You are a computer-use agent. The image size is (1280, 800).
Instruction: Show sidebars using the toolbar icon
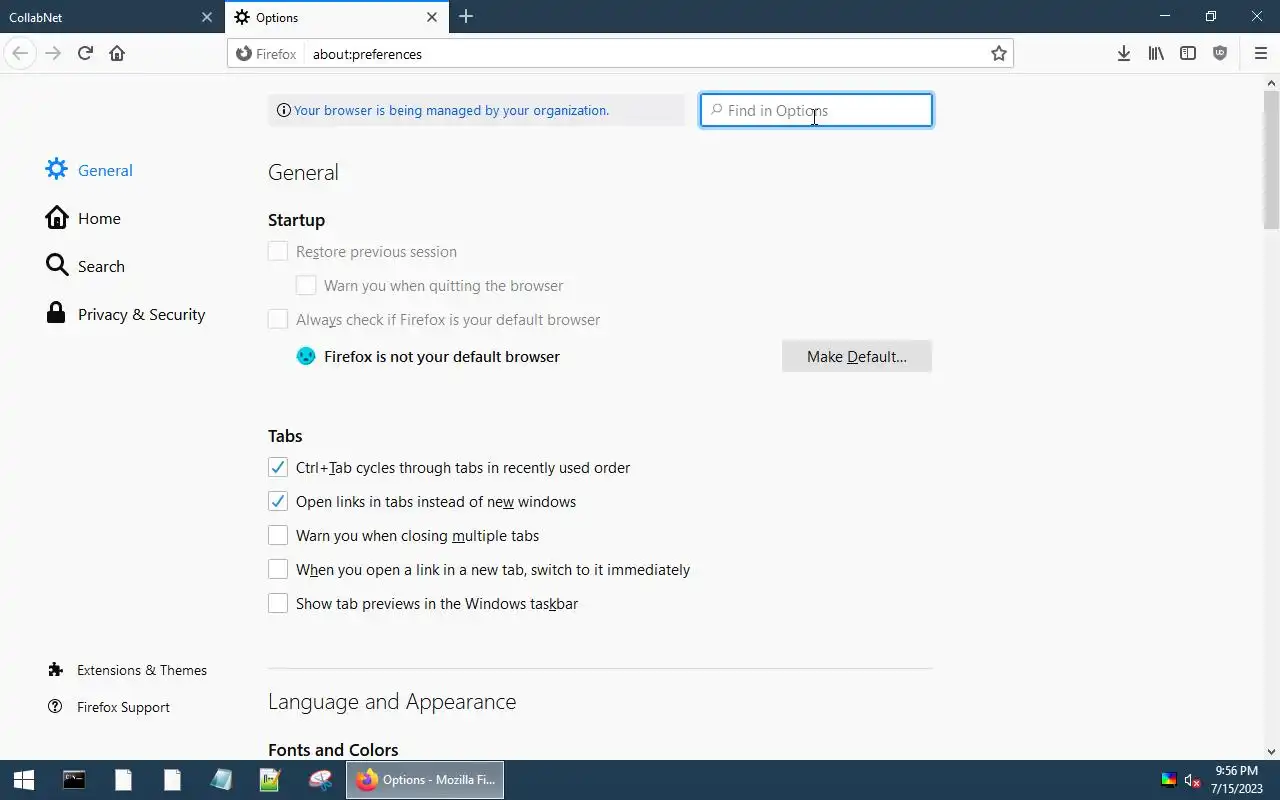point(1188,53)
